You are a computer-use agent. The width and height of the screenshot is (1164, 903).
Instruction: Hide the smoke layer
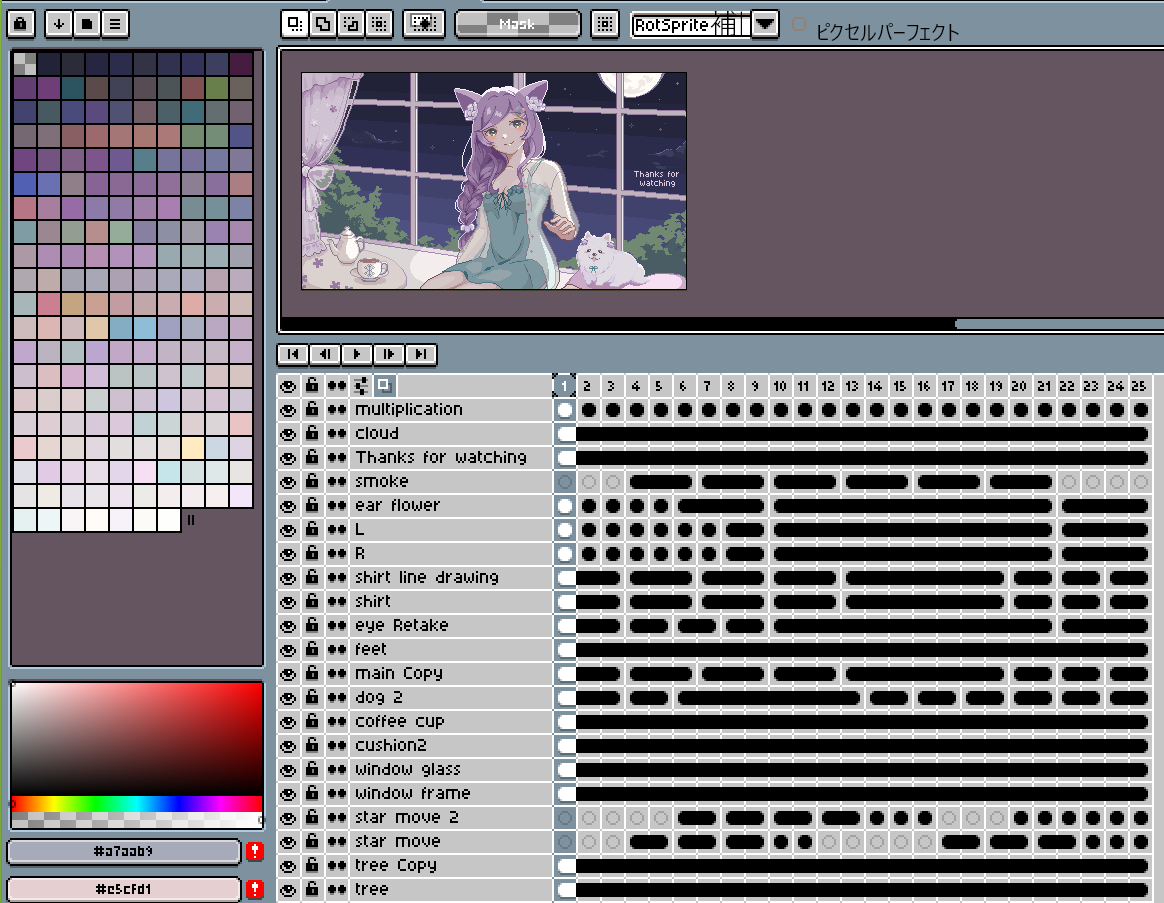pos(288,482)
